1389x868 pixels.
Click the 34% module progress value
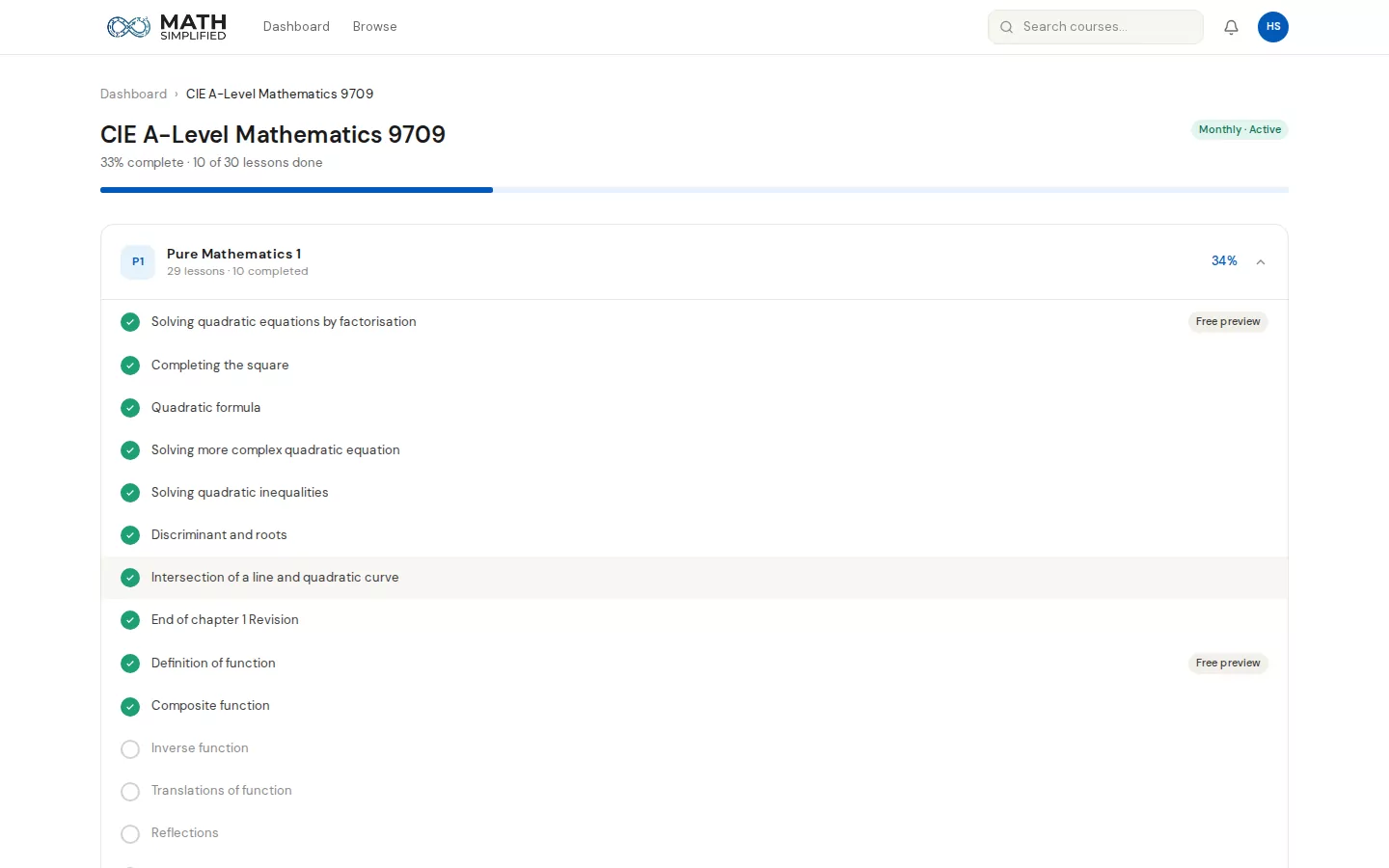coord(1224,261)
